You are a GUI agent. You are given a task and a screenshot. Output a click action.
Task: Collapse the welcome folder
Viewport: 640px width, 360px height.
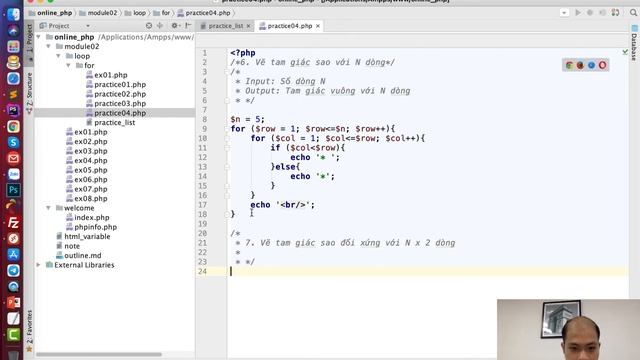[49, 208]
